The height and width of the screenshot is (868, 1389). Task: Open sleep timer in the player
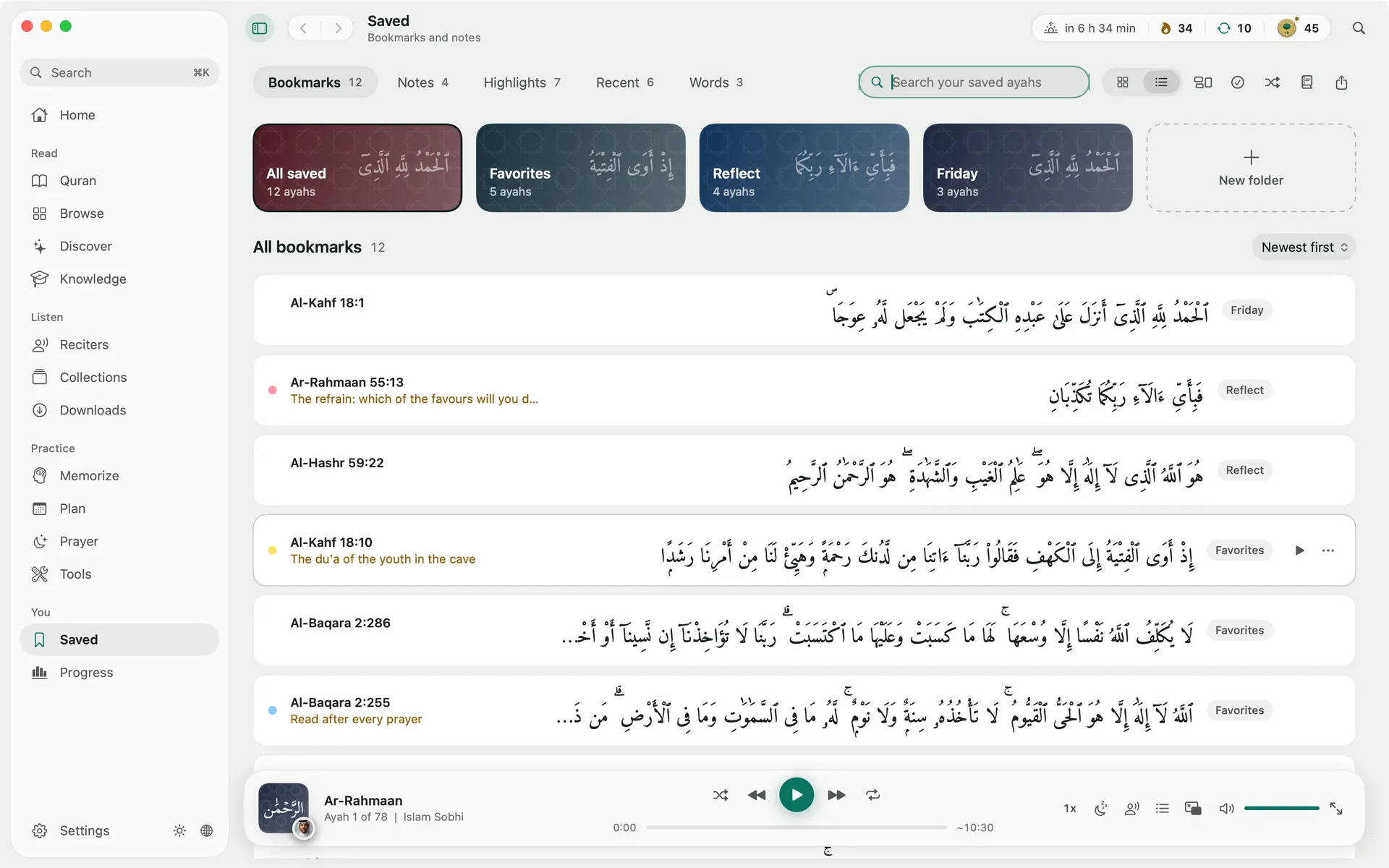[1101, 809]
